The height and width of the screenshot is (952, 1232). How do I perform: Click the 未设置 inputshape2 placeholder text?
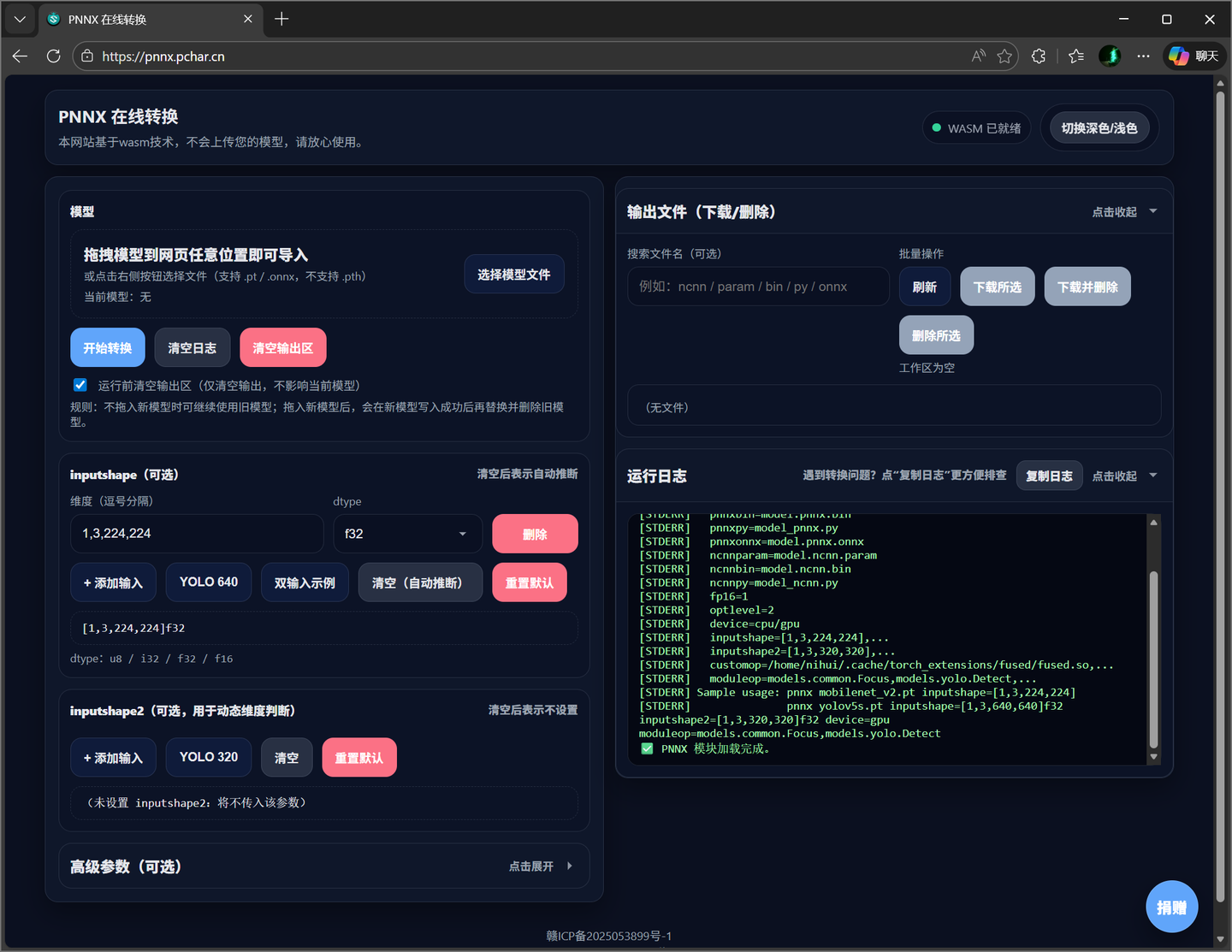click(x=196, y=802)
